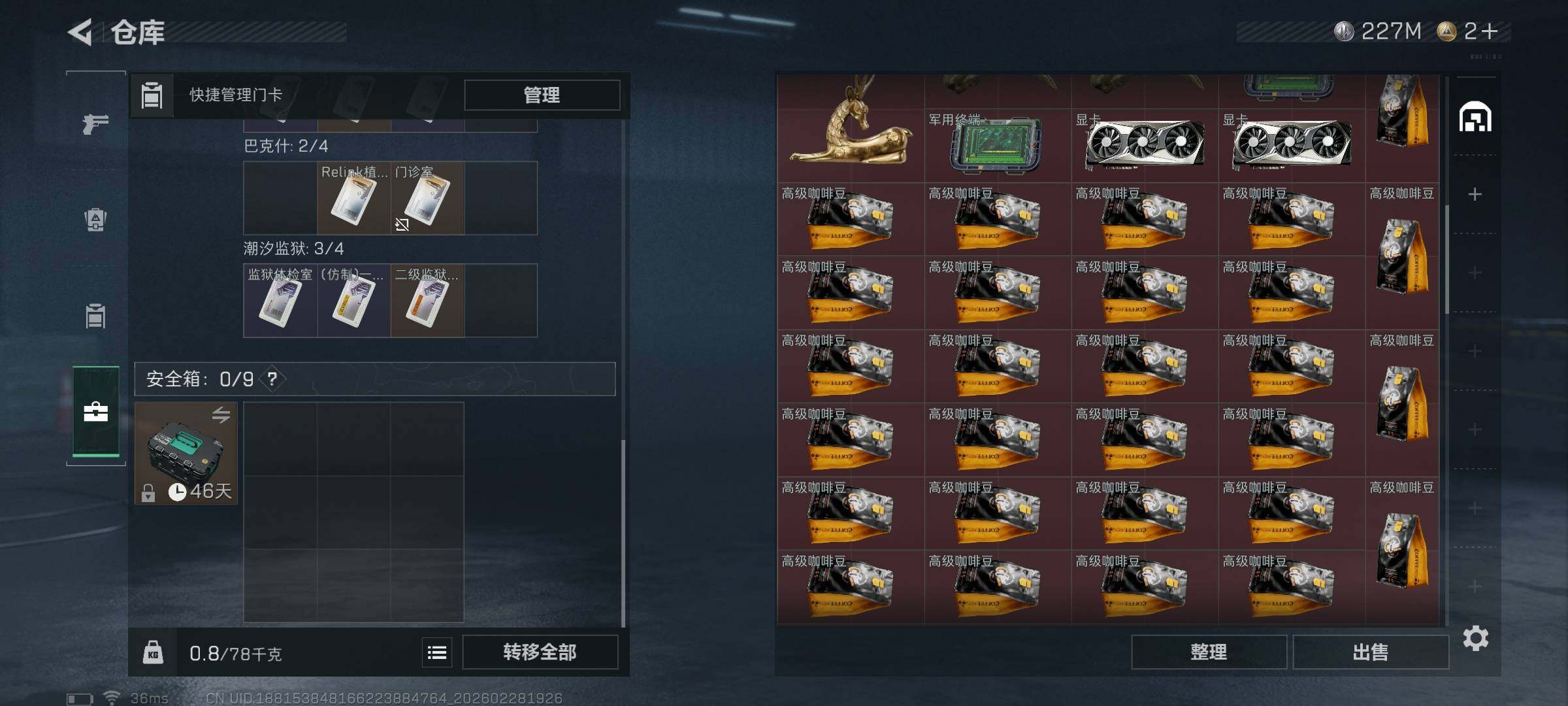The width and height of the screenshot is (1568, 706).
Task: Click the warehouse home icon at right
Action: tap(1475, 118)
